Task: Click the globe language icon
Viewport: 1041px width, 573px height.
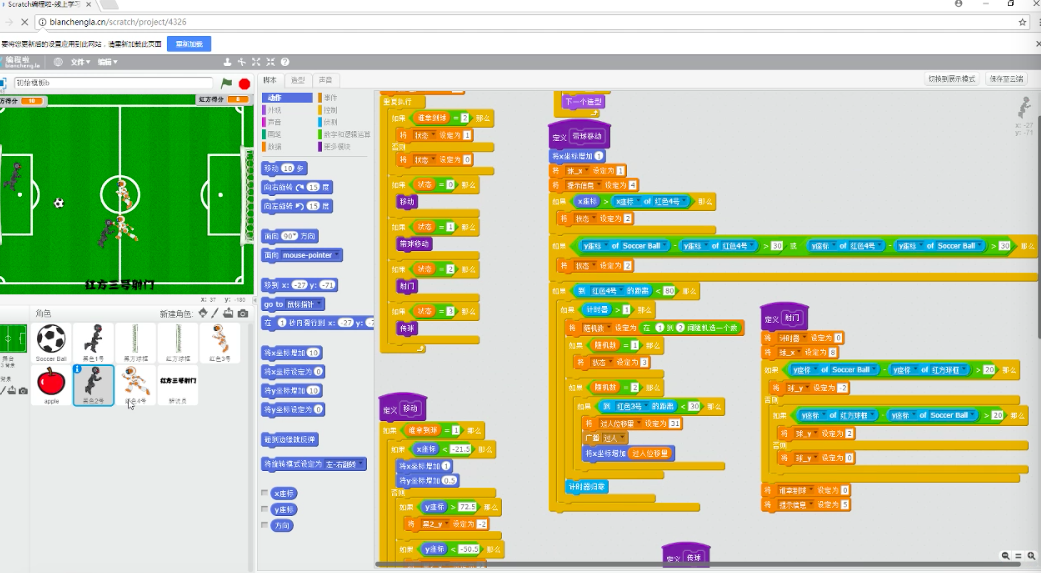Action: (x=58, y=62)
